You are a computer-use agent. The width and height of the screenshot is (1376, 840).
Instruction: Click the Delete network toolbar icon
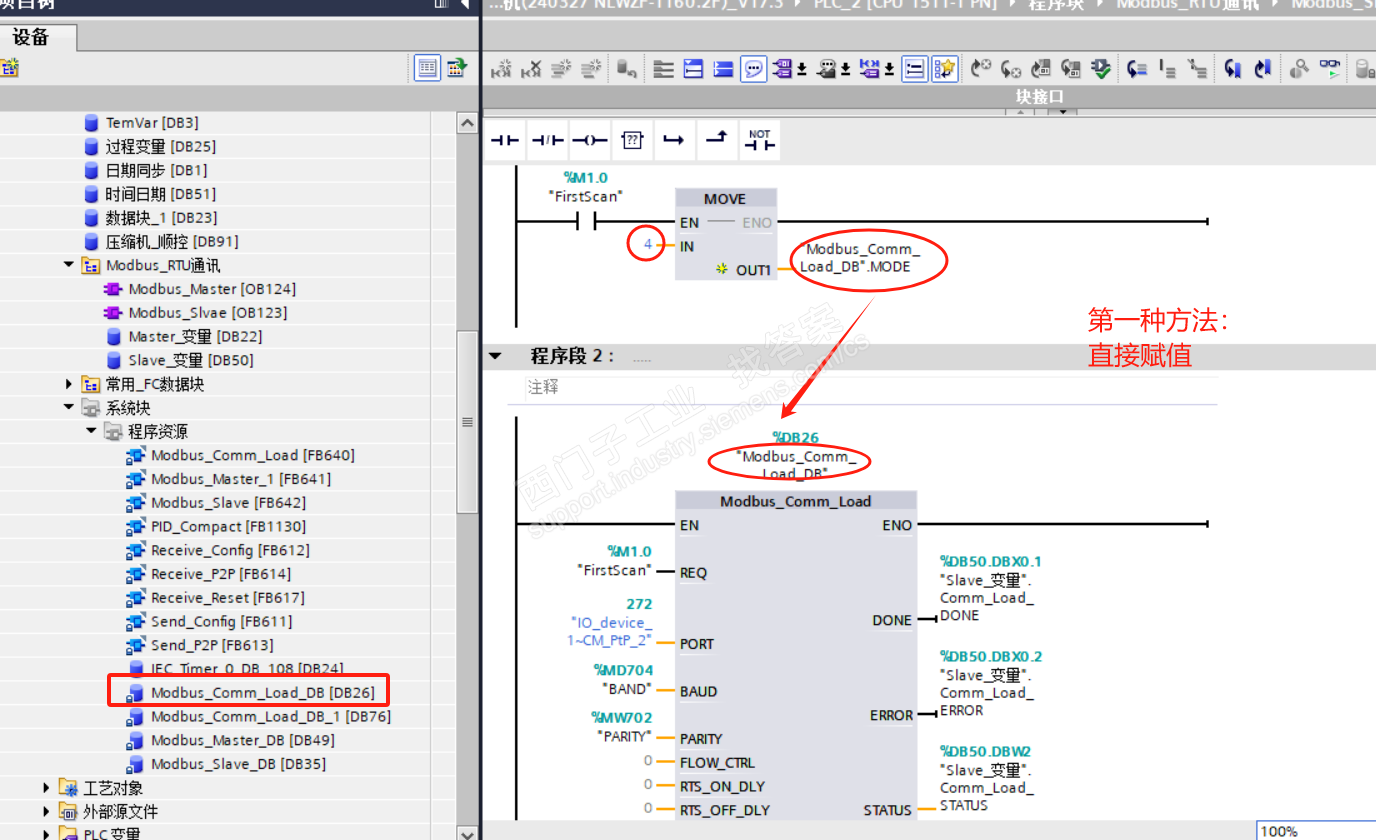tap(532, 69)
